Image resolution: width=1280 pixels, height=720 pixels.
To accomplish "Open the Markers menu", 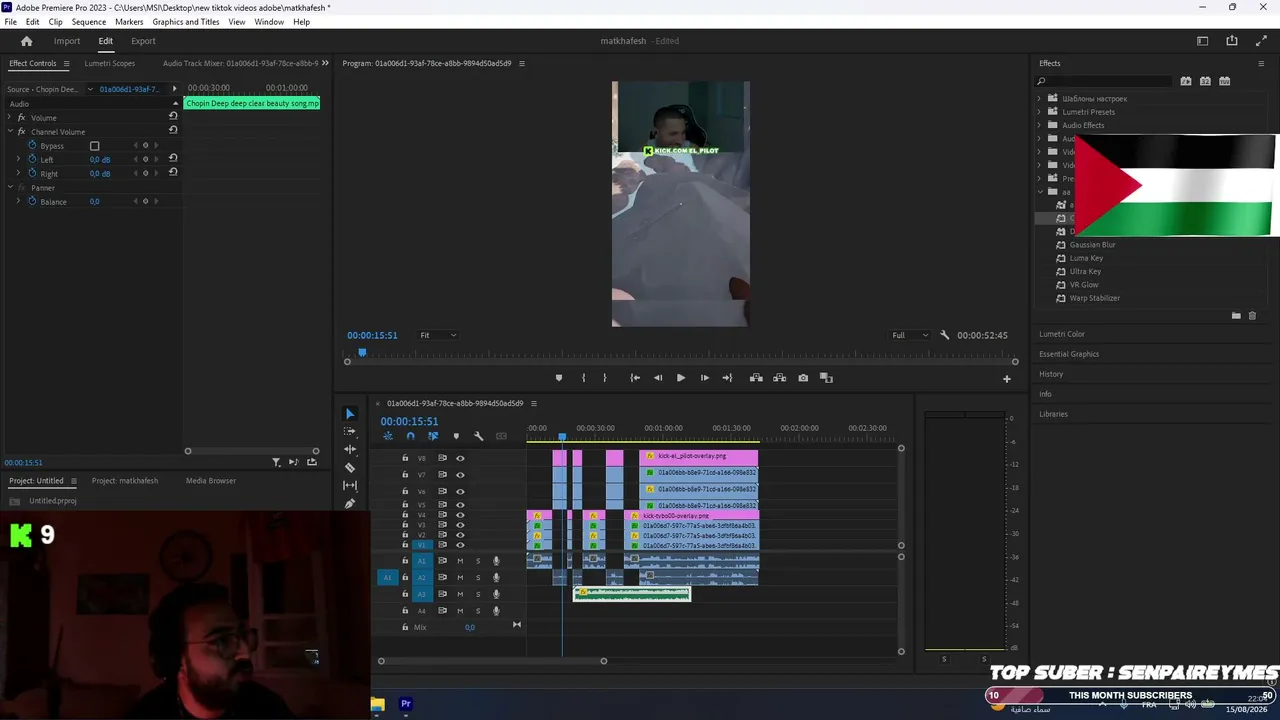I will (129, 22).
